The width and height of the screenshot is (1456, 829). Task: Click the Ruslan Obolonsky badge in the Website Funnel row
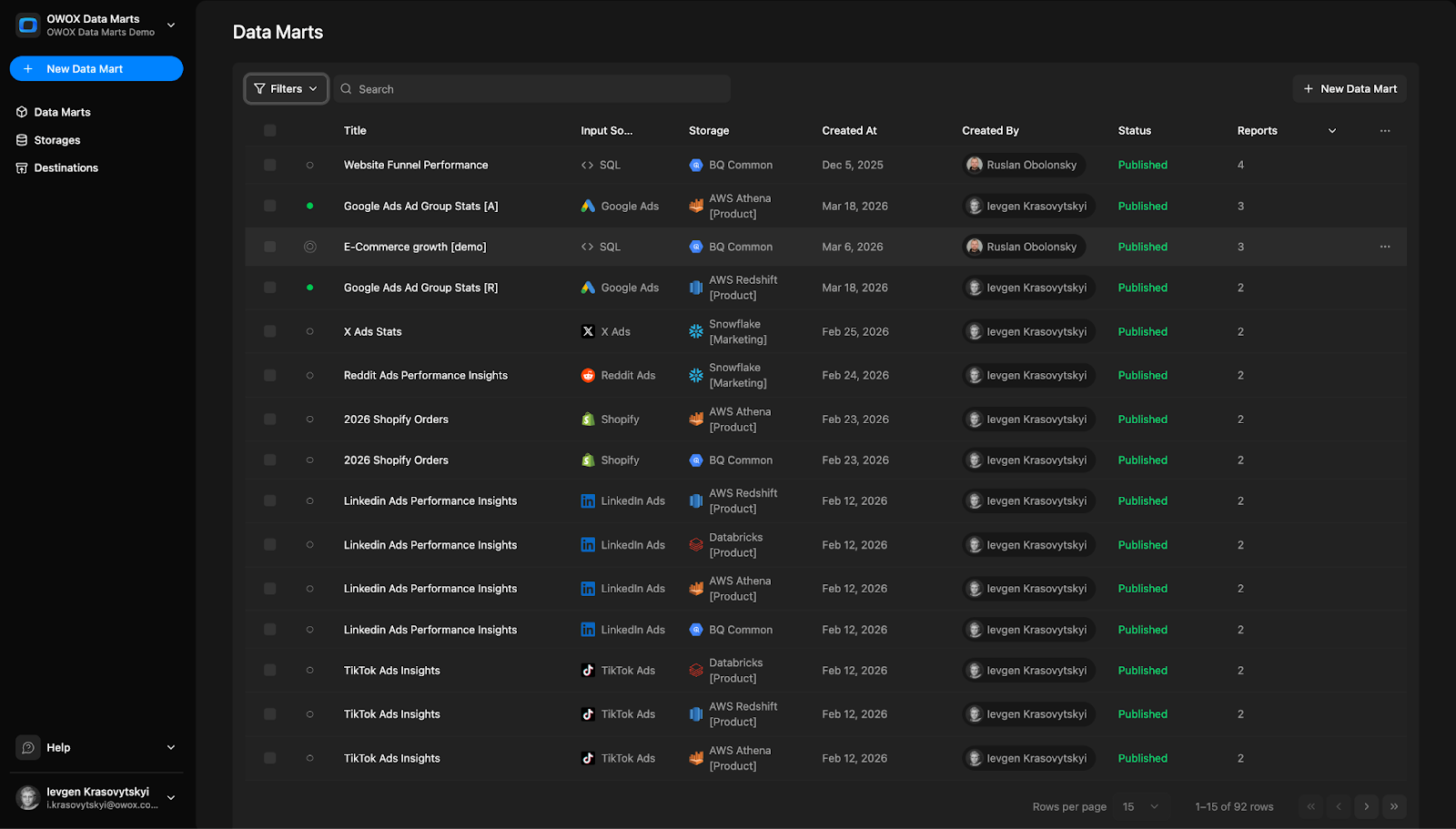tap(1023, 165)
